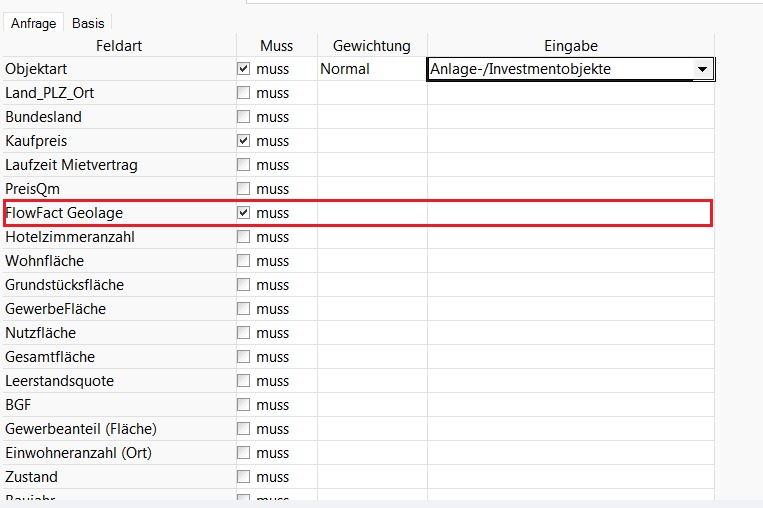
Task: Check muss for Laufzeit Mietvertrag
Action: coord(243,165)
